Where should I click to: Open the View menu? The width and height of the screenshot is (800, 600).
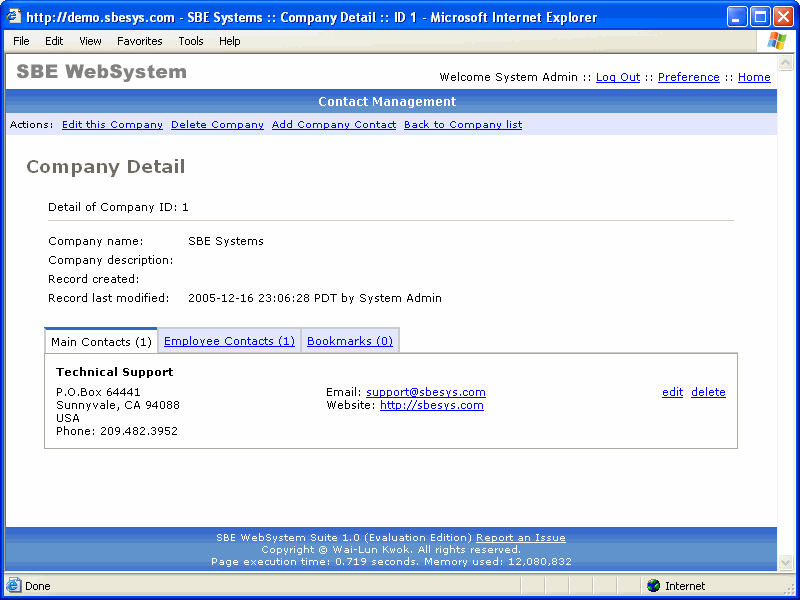pyautogui.click(x=90, y=41)
